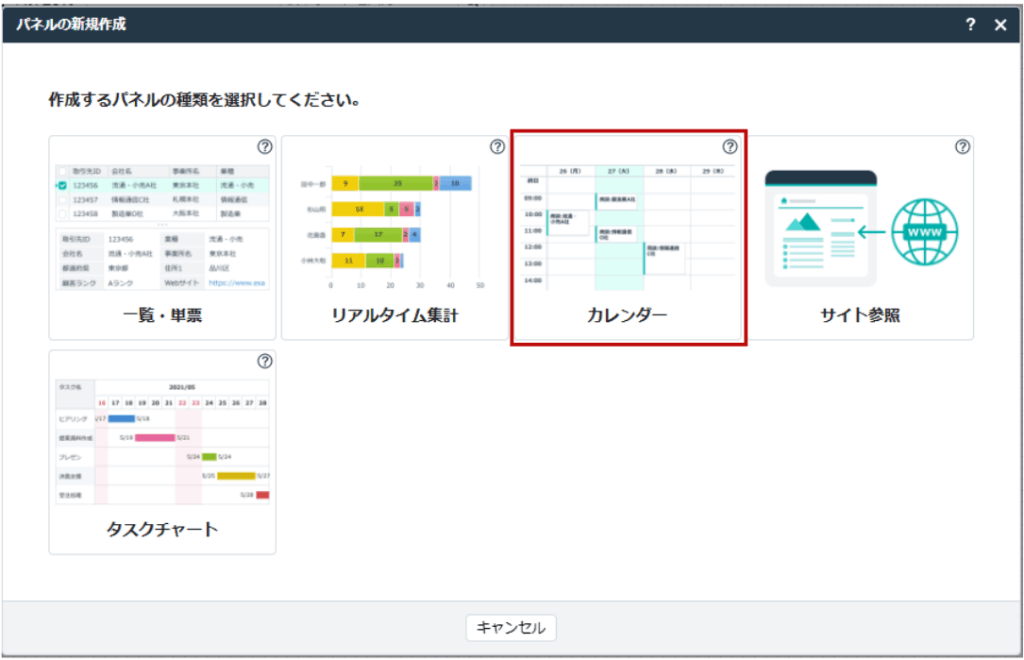Image resolution: width=1024 pixels, height=660 pixels.
Task: Click the browser window illustration in サイト参照
Action: click(820, 229)
